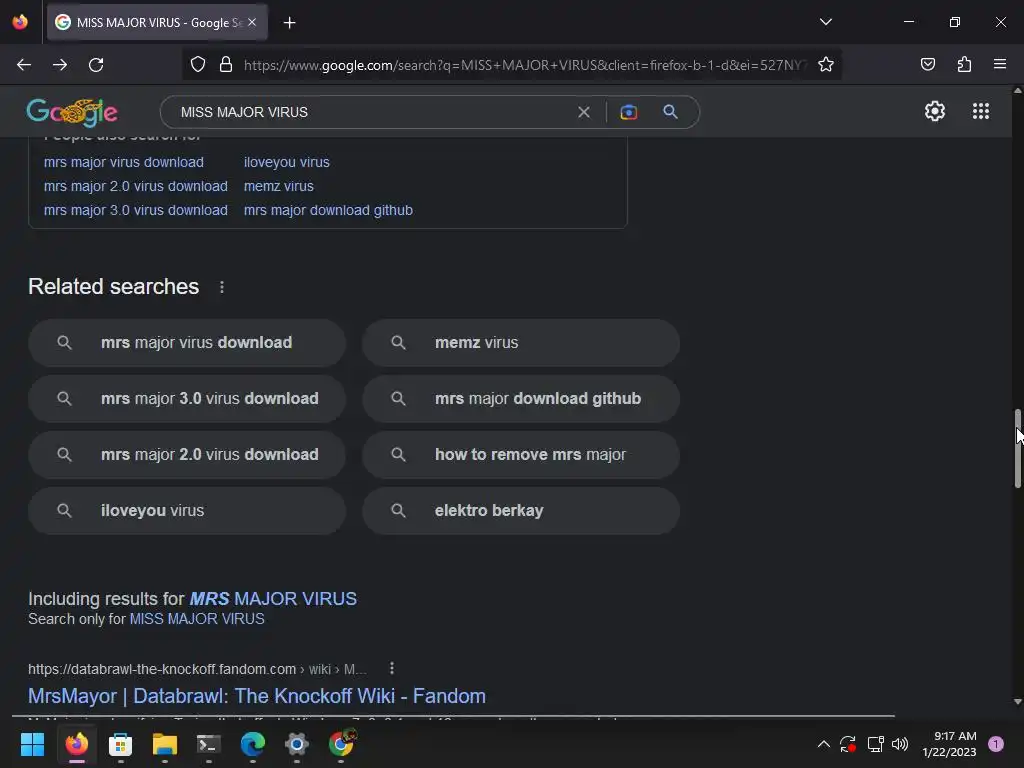The width and height of the screenshot is (1024, 768).
Task: Click the scrollbar up arrow
Action: (x=1017, y=91)
